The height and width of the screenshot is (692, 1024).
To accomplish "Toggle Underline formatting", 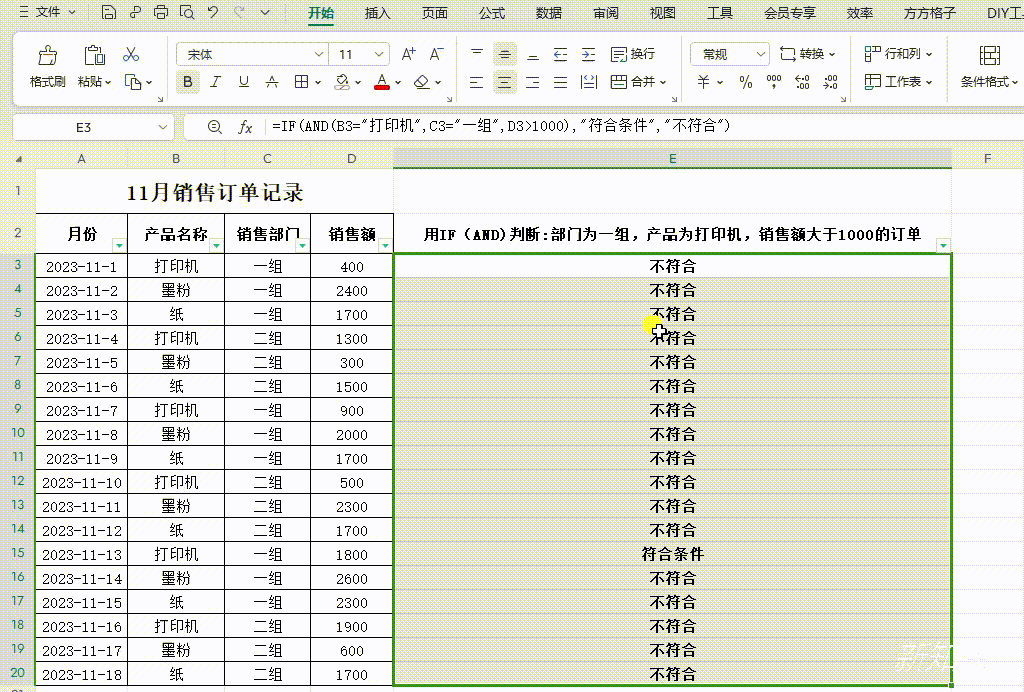I will pos(244,82).
